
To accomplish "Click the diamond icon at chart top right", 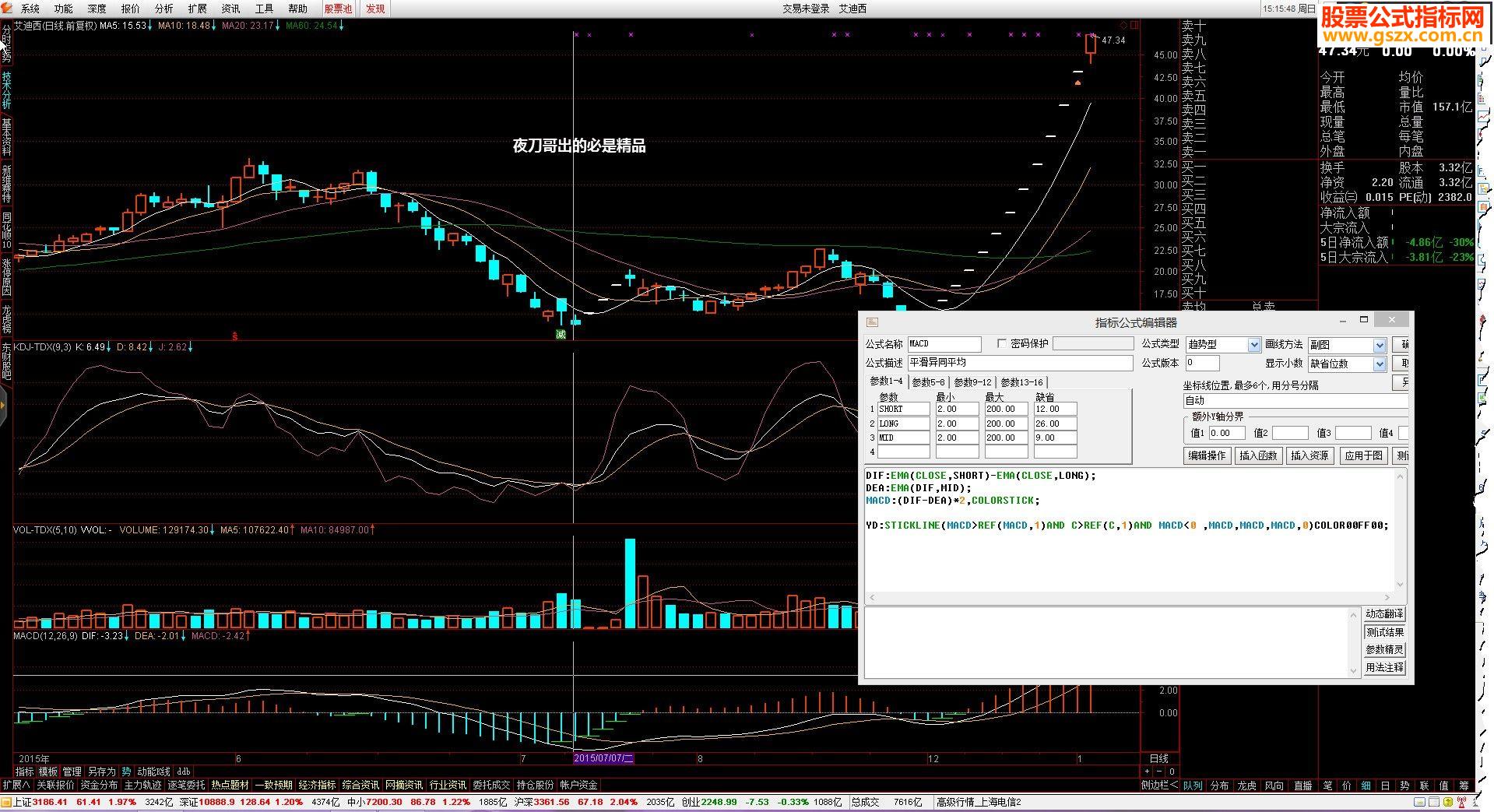I will tap(1123, 26).
